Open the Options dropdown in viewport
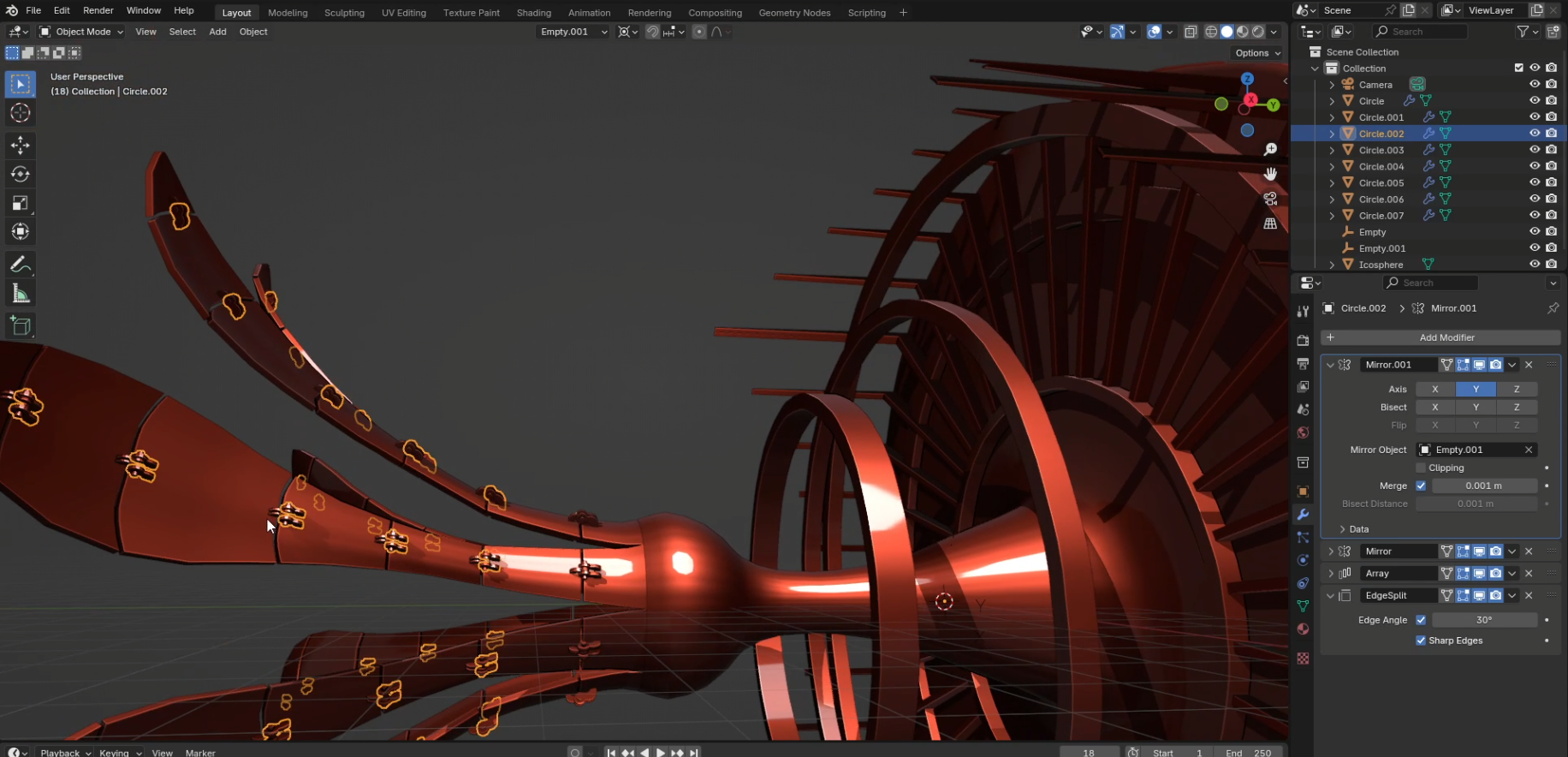Image resolution: width=1568 pixels, height=757 pixels. click(1257, 53)
